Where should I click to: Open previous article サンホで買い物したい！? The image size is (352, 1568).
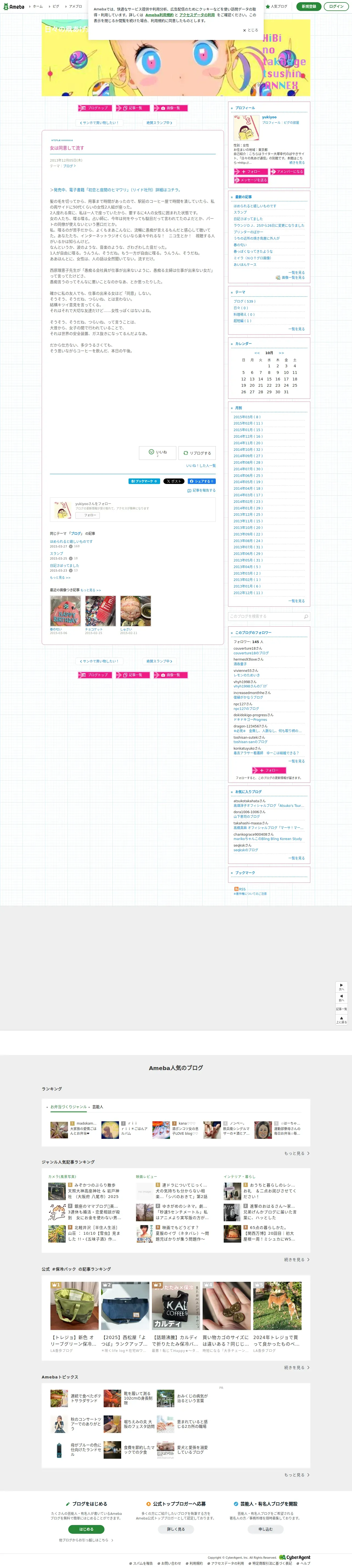point(99,122)
